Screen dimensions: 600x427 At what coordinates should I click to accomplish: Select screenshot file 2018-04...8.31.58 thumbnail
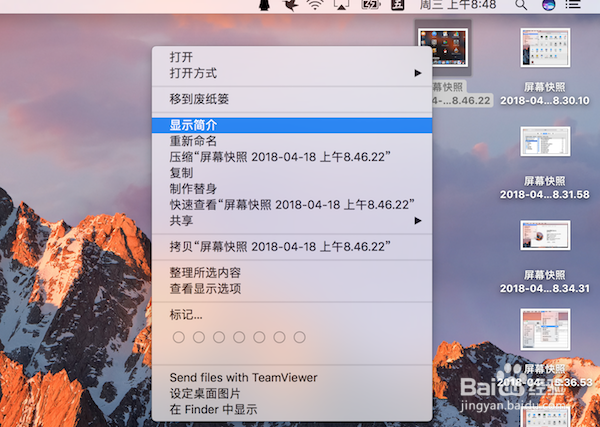545,141
